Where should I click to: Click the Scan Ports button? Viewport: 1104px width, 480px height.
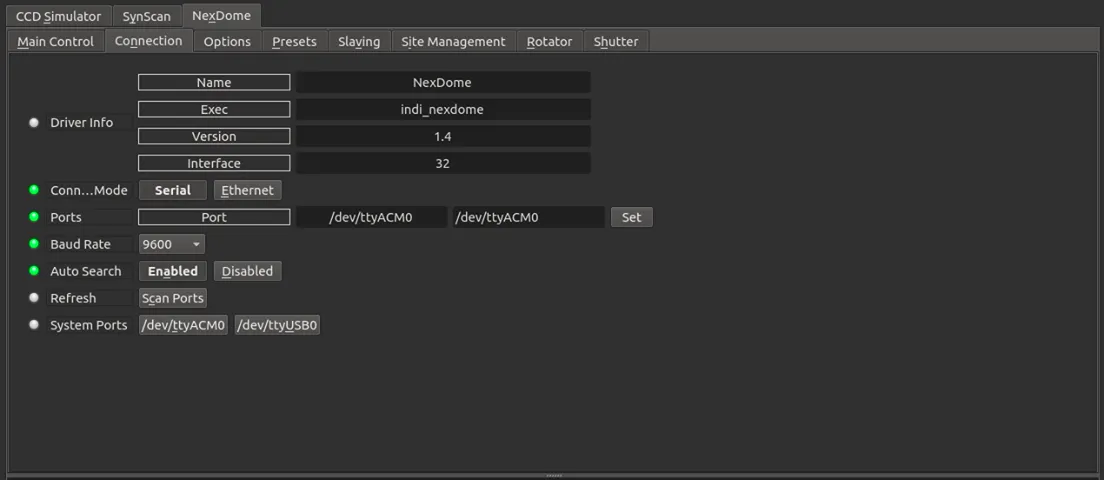[x=173, y=298]
